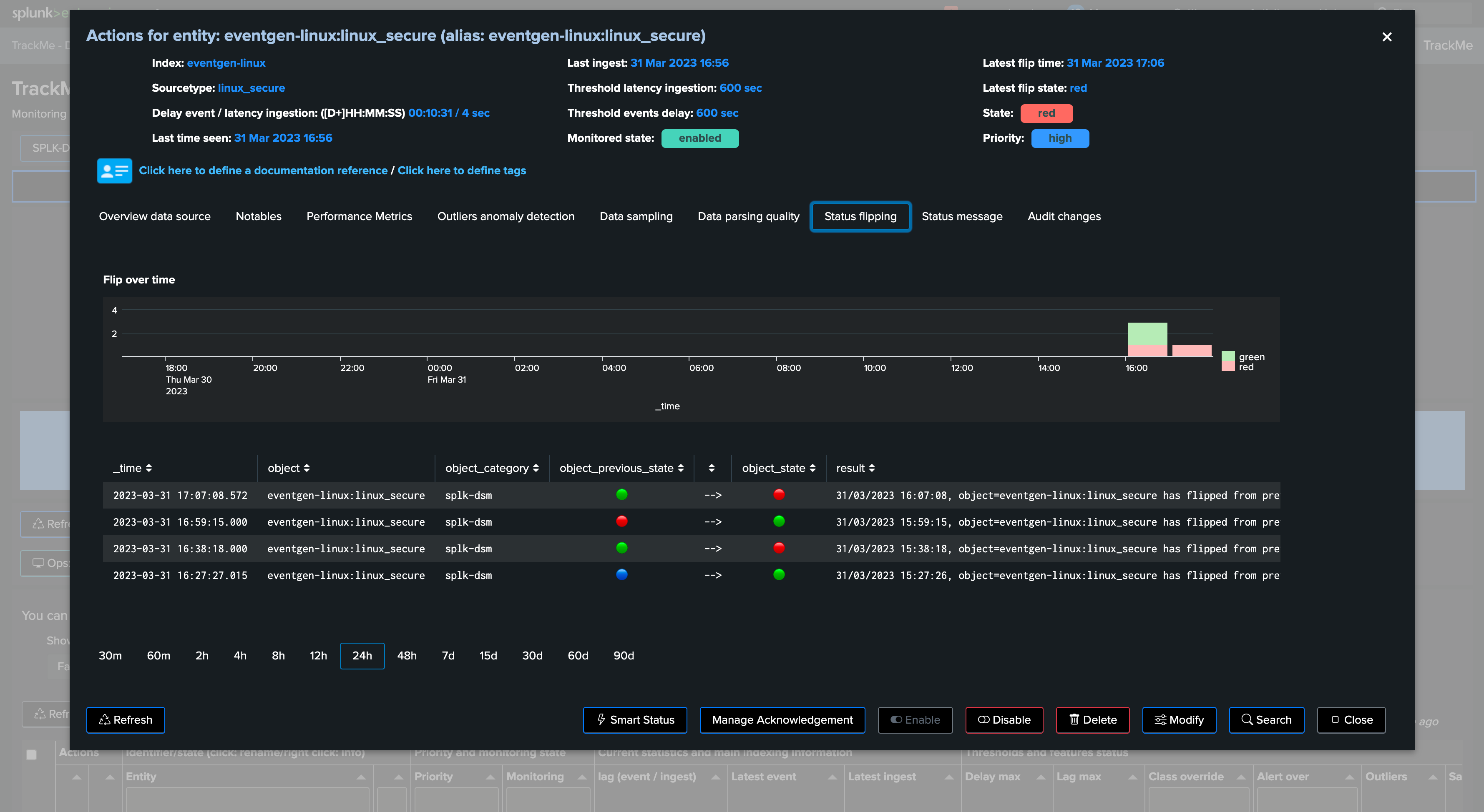Click the Smart Status lightning icon
1484x812 pixels.
pyautogui.click(x=601, y=719)
